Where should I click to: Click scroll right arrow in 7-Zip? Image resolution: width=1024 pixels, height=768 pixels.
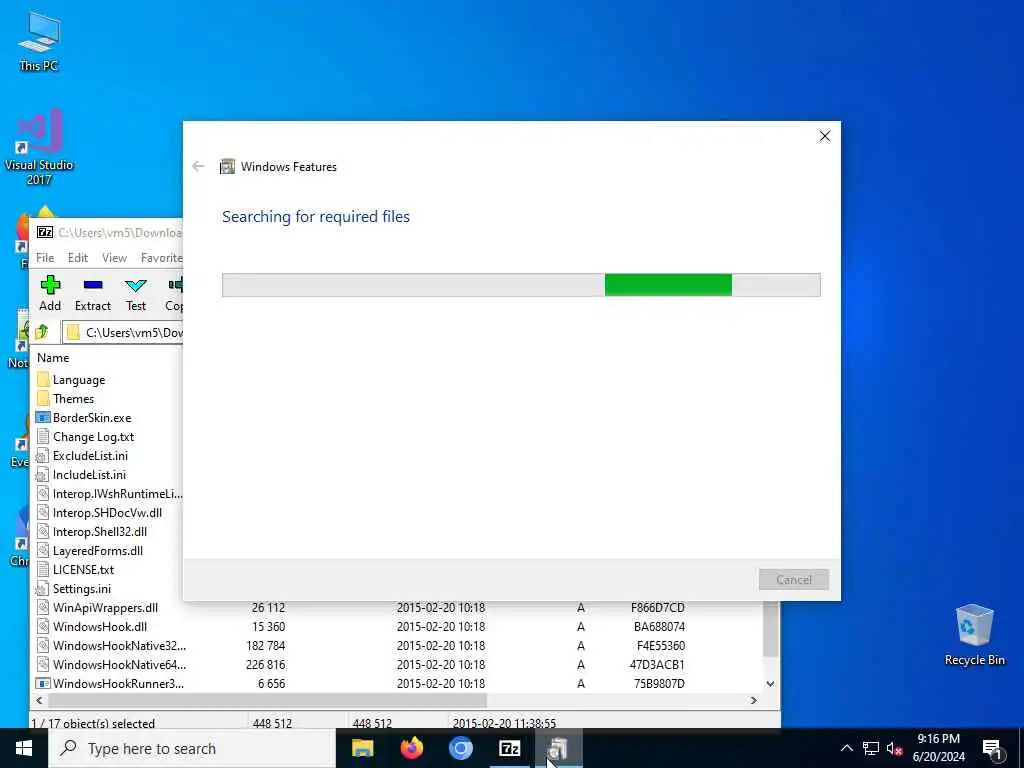click(754, 700)
